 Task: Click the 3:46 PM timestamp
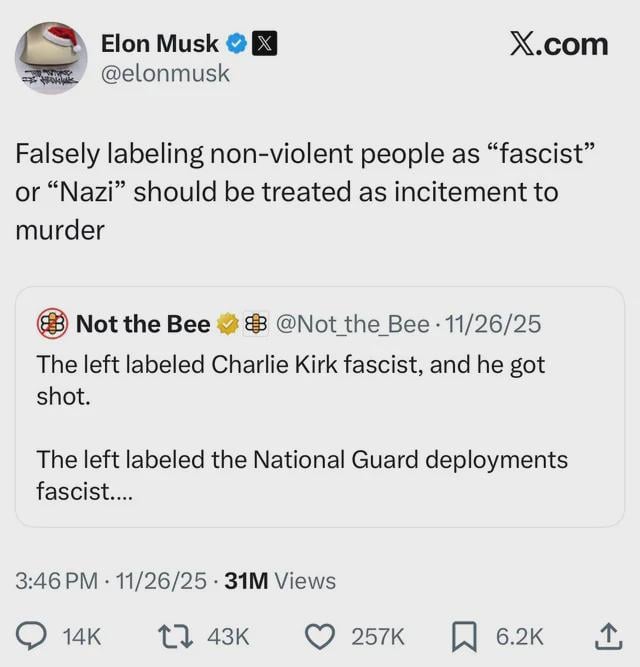click(x=59, y=581)
